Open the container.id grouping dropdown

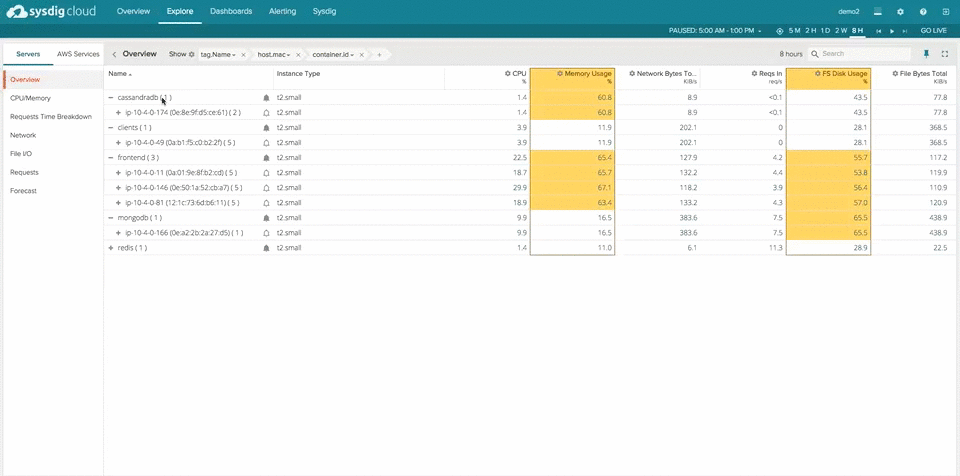coord(334,55)
